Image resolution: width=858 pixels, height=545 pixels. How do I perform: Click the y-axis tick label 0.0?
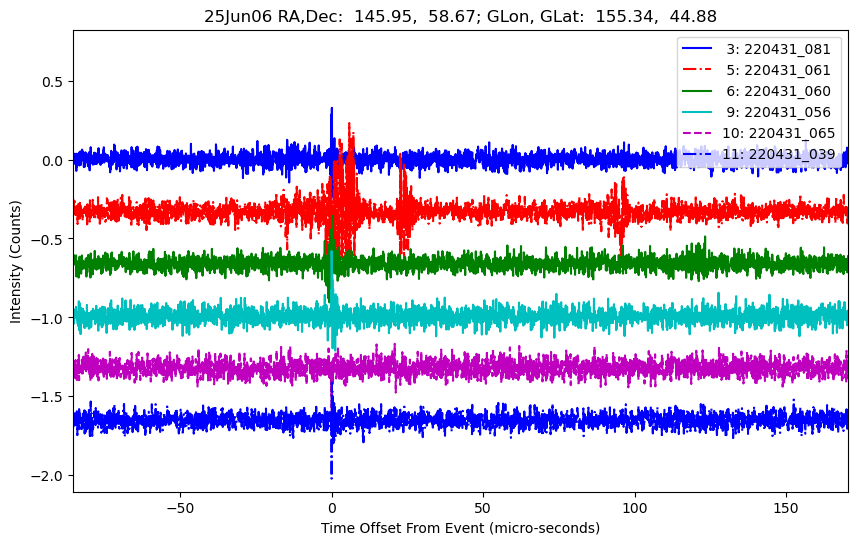53,161
